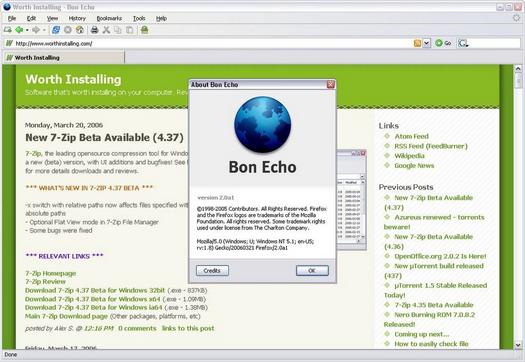Click the Bon Echo title bar globe icon
Viewport: 525px width, 362px height.
(x=7, y=7)
